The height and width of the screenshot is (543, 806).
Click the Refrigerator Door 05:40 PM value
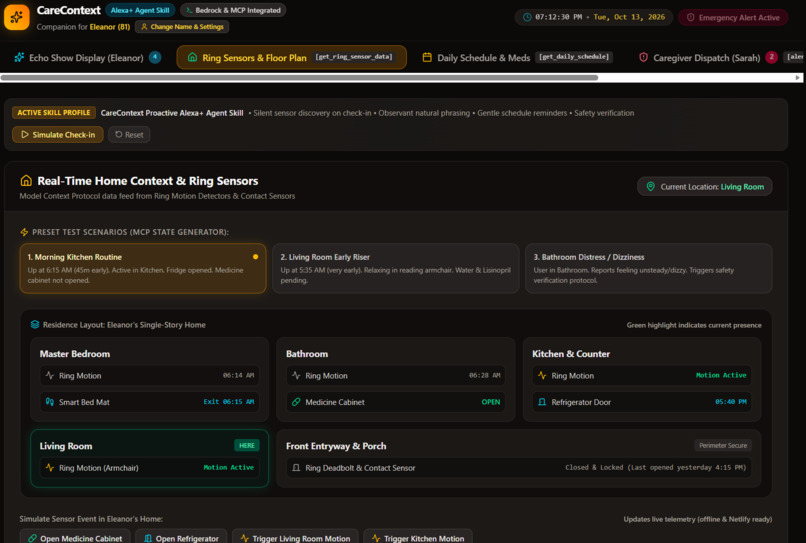(x=730, y=402)
